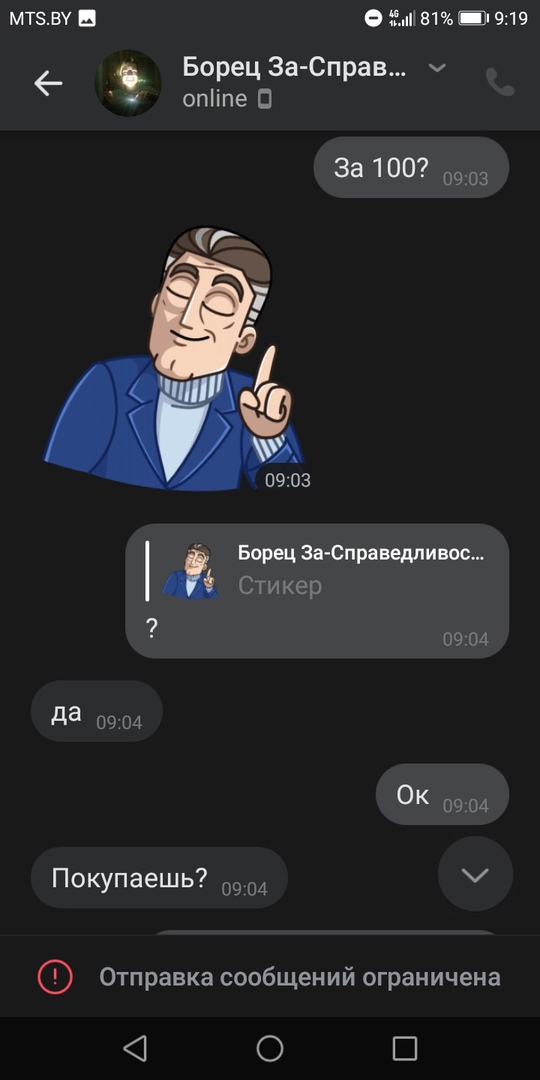Image resolution: width=540 pixels, height=1080 pixels.
Task: Tap the quoted Стикер reply preview
Action: pyautogui.click(x=315, y=571)
